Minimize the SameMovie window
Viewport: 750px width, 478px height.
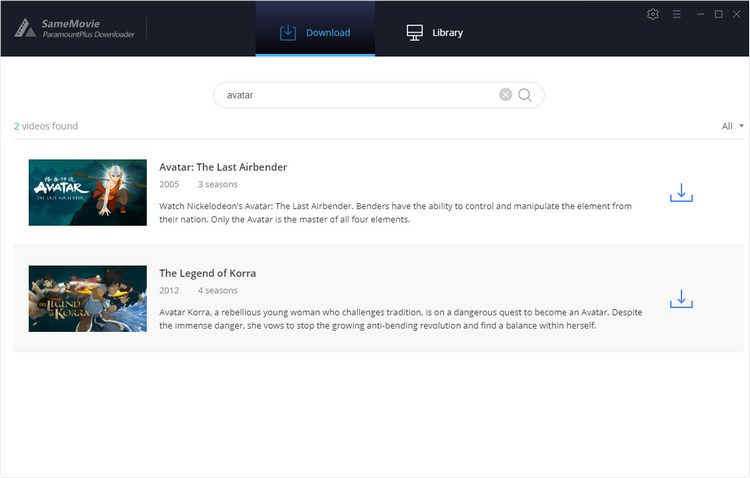(699, 14)
